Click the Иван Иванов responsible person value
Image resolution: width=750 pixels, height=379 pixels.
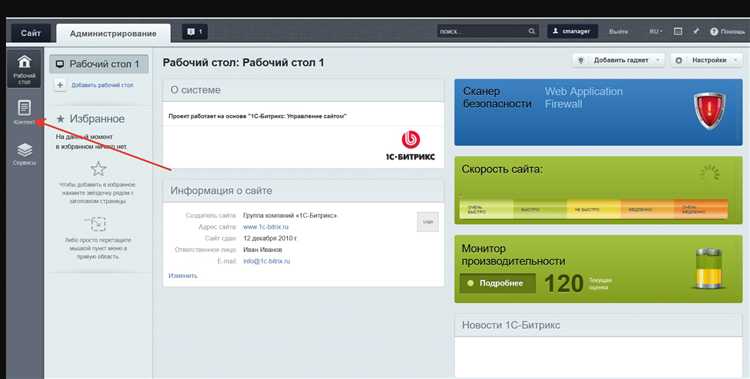[x=263, y=250]
